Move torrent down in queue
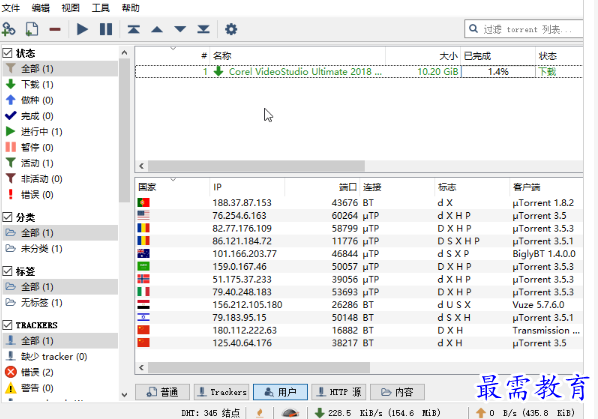The image size is (598, 419). (x=180, y=29)
